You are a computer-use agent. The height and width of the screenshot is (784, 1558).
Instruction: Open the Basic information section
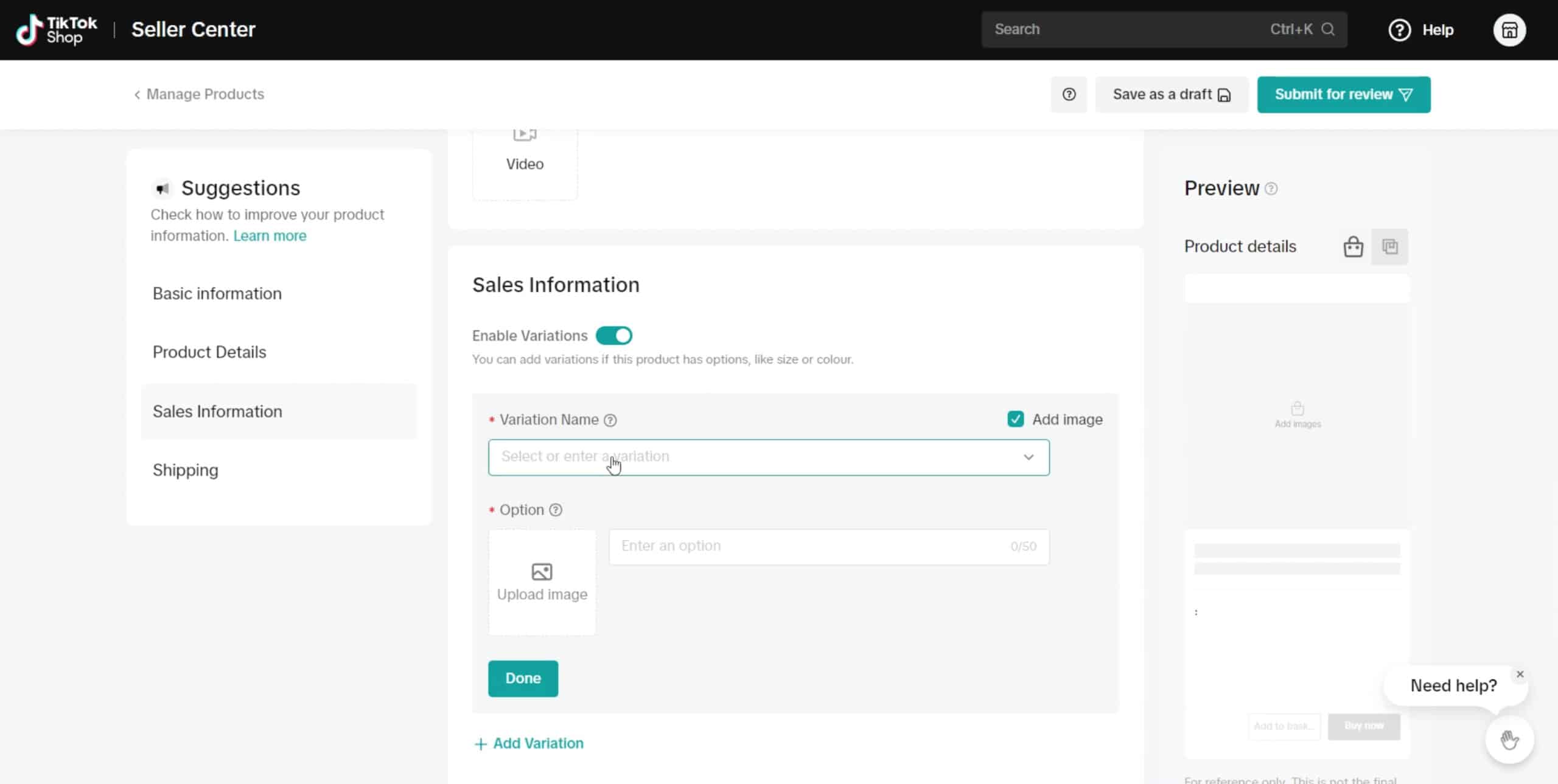coord(217,293)
